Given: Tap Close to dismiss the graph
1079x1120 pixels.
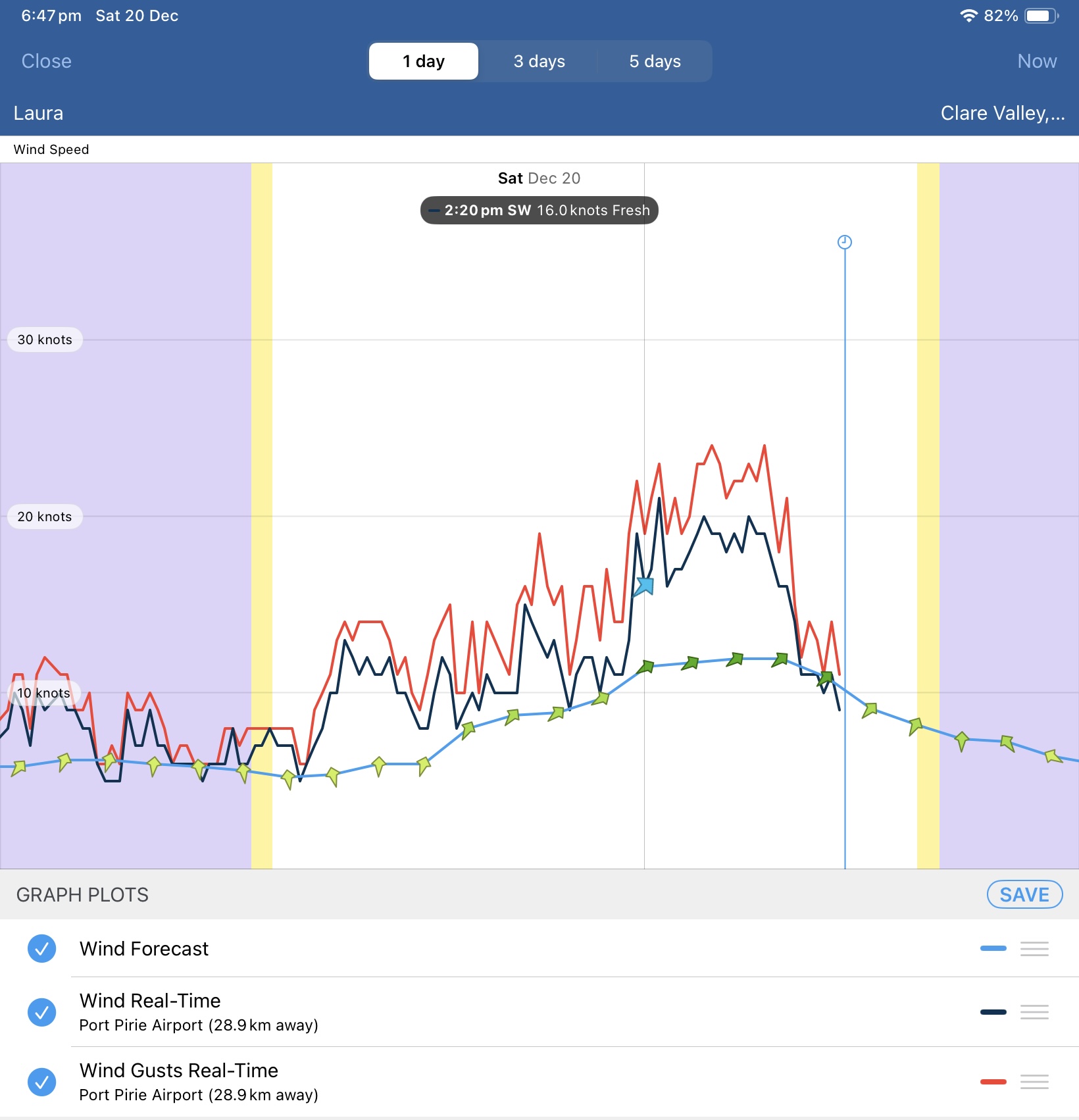Looking at the screenshot, I should pyautogui.click(x=46, y=61).
